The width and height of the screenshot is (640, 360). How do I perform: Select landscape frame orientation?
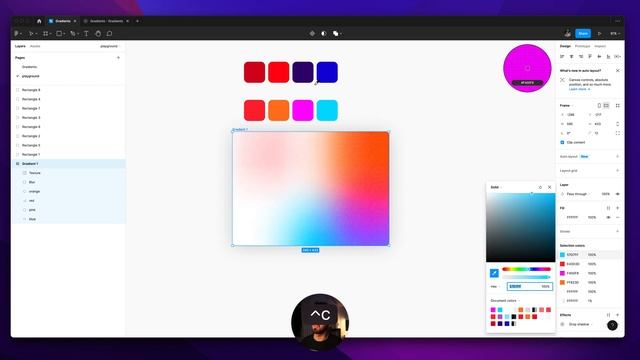coord(606,106)
